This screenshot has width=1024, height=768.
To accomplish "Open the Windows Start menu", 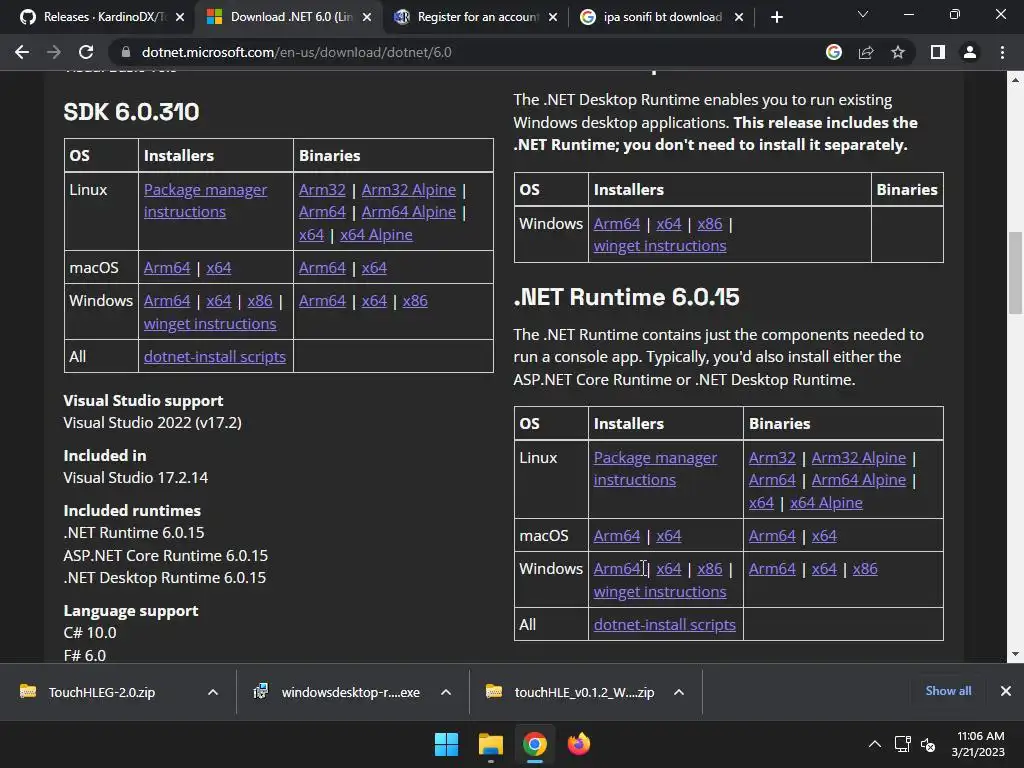I will 447,744.
